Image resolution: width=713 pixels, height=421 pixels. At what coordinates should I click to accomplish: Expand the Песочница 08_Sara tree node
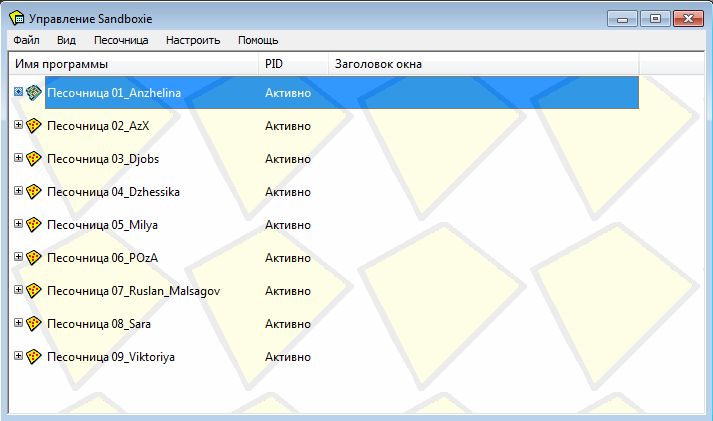coord(18,323)
